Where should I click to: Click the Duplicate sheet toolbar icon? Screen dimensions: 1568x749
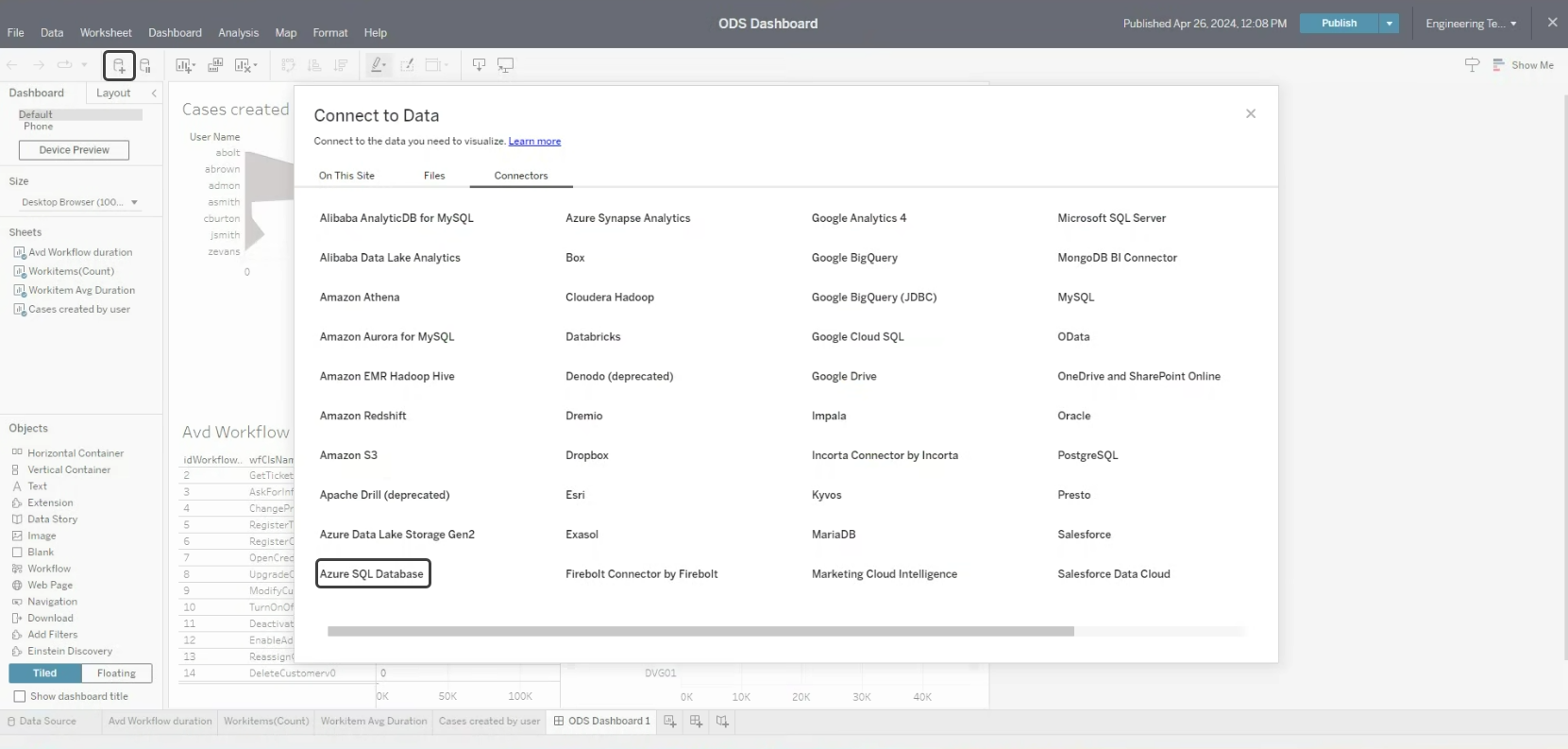click(x=215, y=65)
